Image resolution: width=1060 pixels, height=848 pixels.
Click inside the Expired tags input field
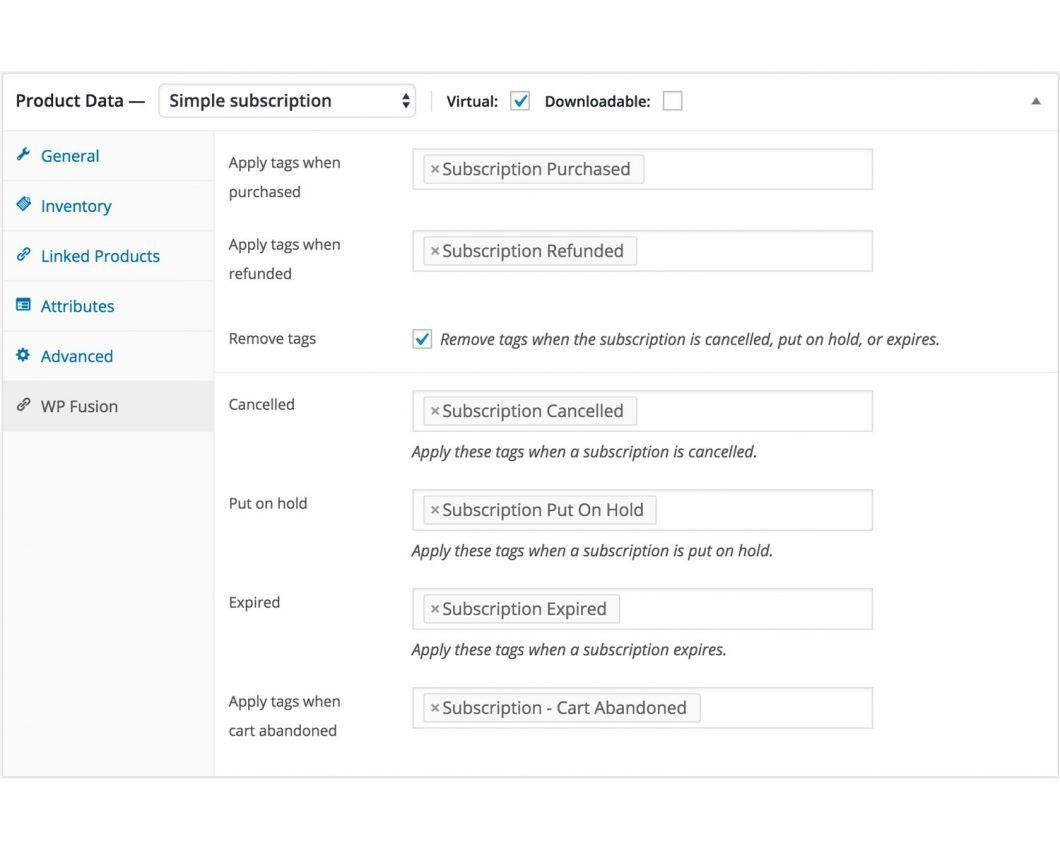pos(745,609)
